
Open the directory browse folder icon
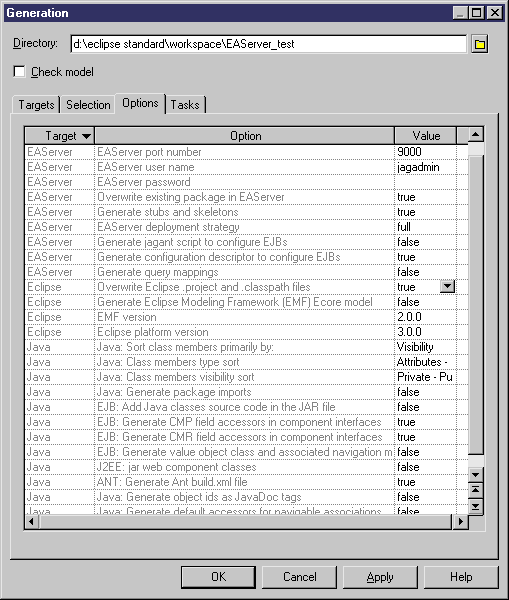coord(479,44)
